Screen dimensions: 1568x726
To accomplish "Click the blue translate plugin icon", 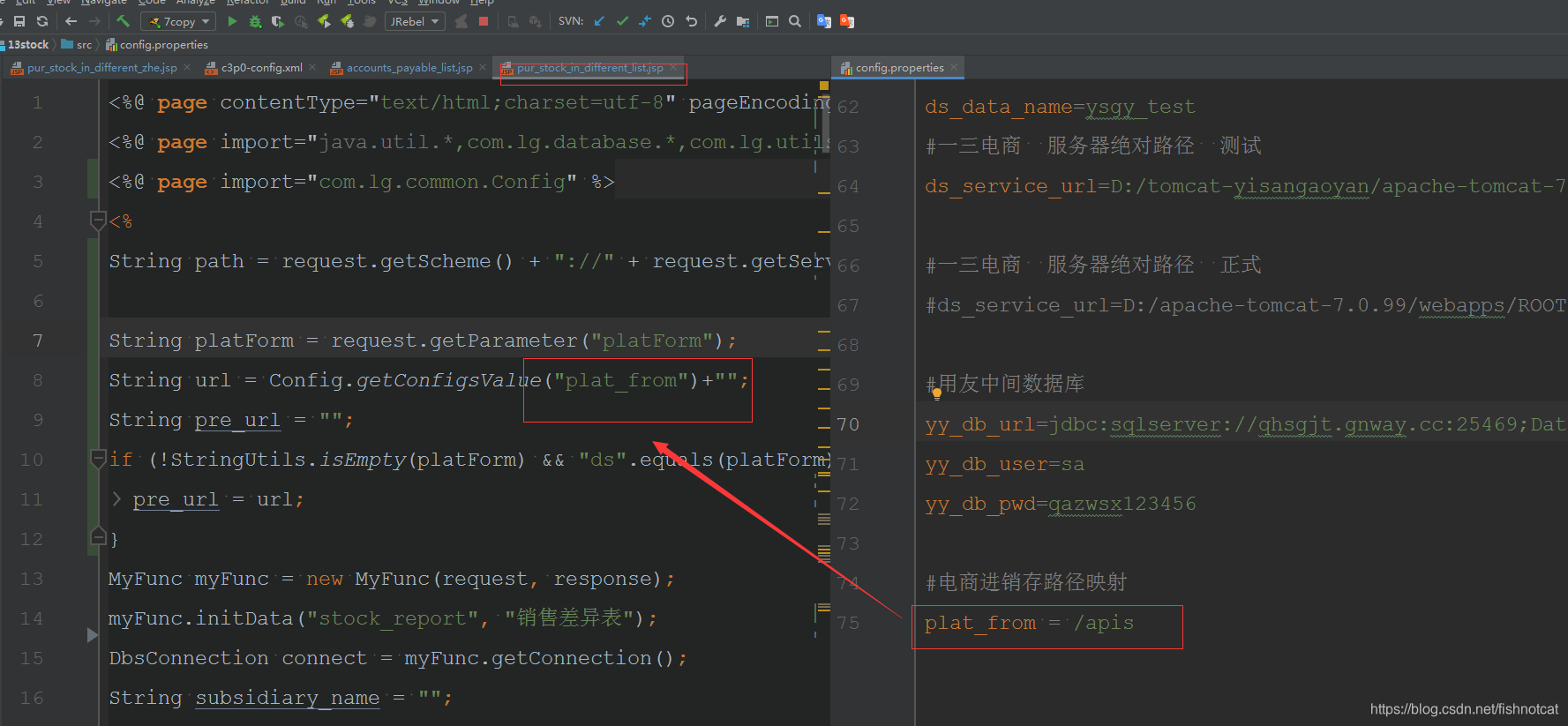I will (824, 21).
